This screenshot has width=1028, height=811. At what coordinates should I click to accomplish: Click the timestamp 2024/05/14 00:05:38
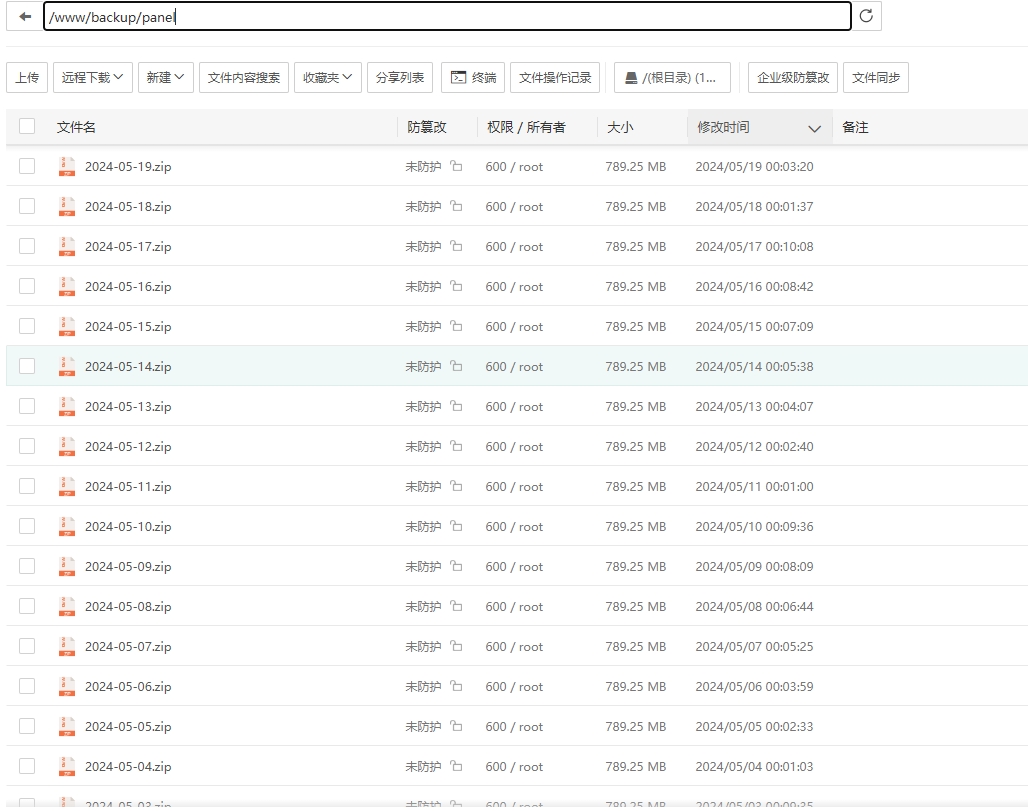tap(754, 366)
